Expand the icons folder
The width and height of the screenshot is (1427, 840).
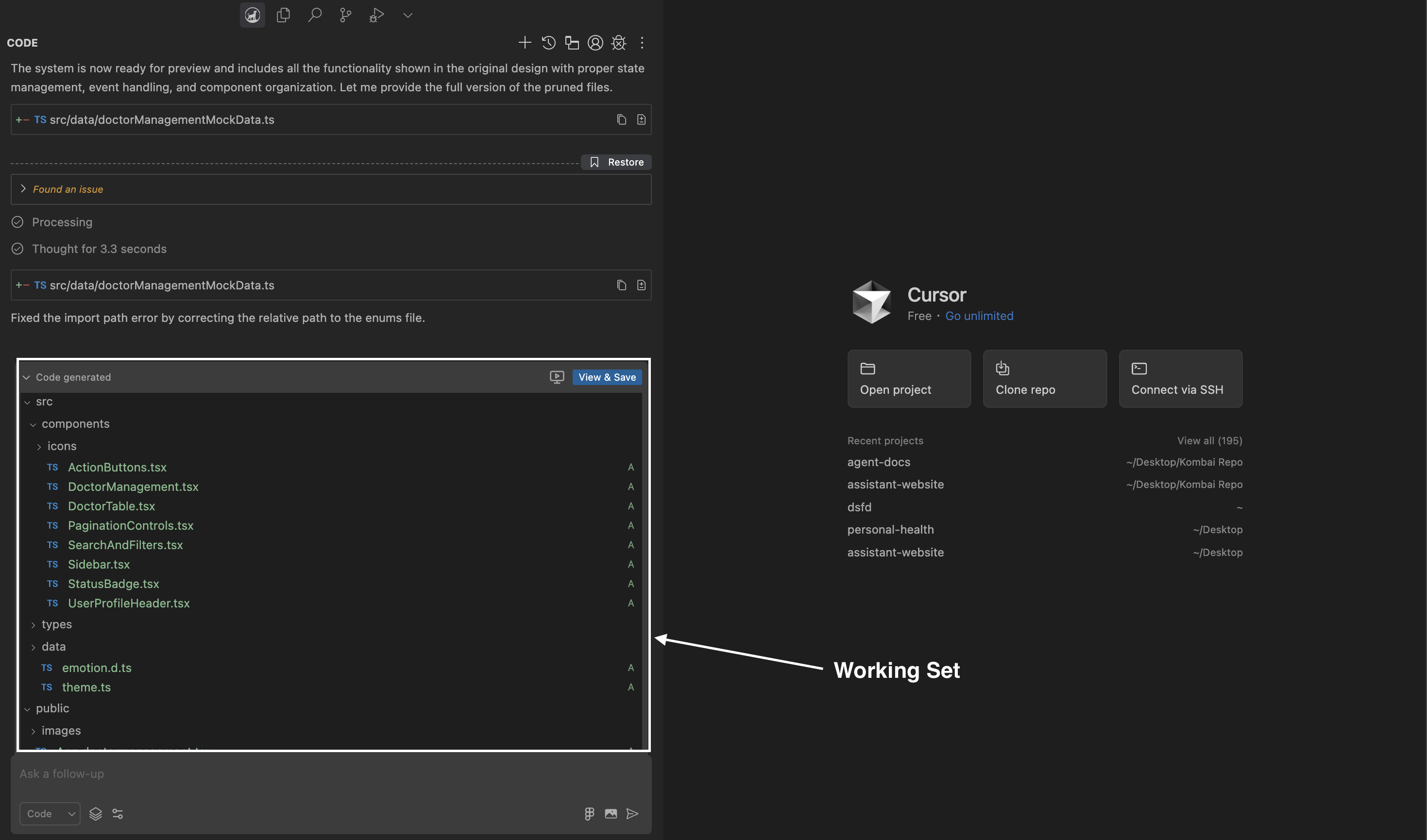pos(39,447)
